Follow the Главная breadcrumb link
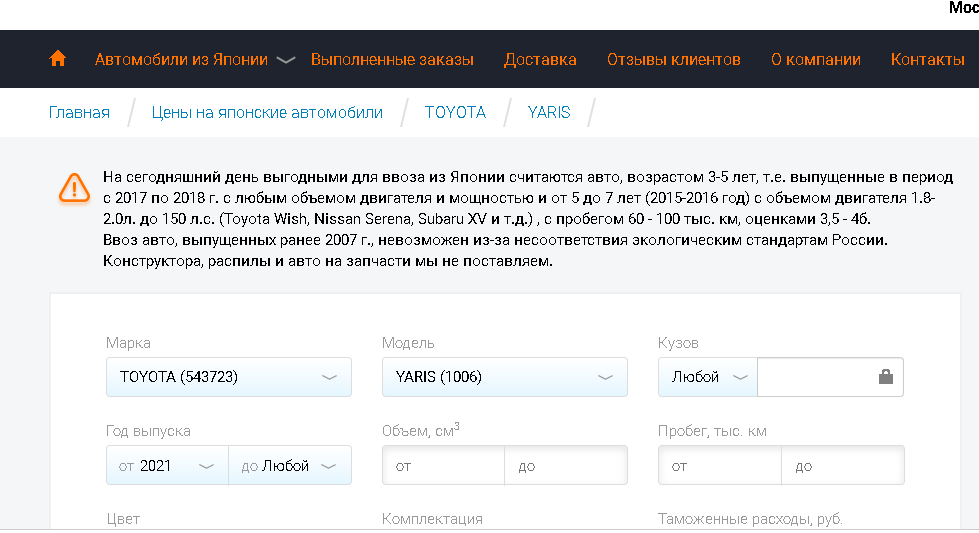The width and height of the screenshot is (979, 533). pos(79,112)
